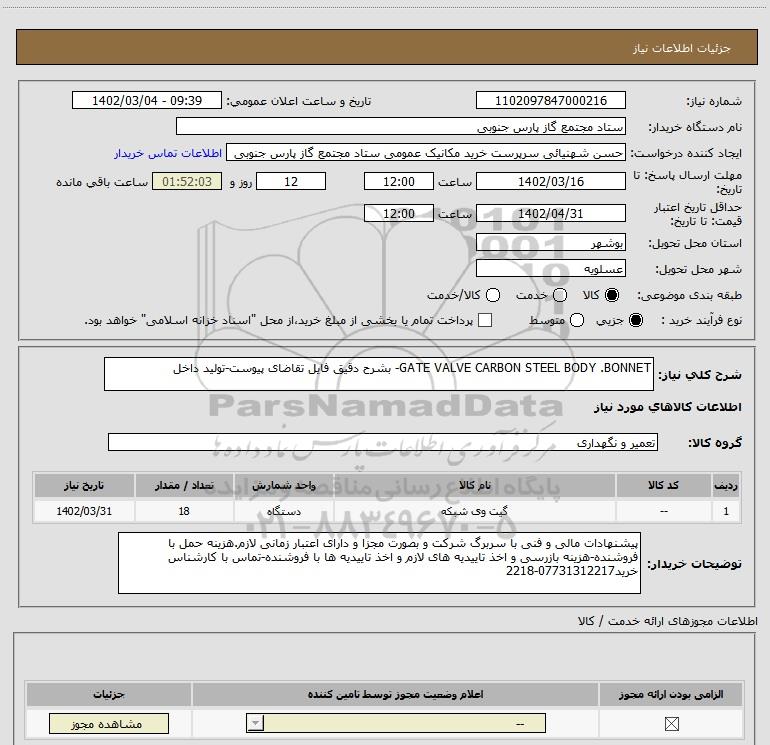Select the 'متوسط' purchase type radio
770x745 pixels.
click(577, 320)
